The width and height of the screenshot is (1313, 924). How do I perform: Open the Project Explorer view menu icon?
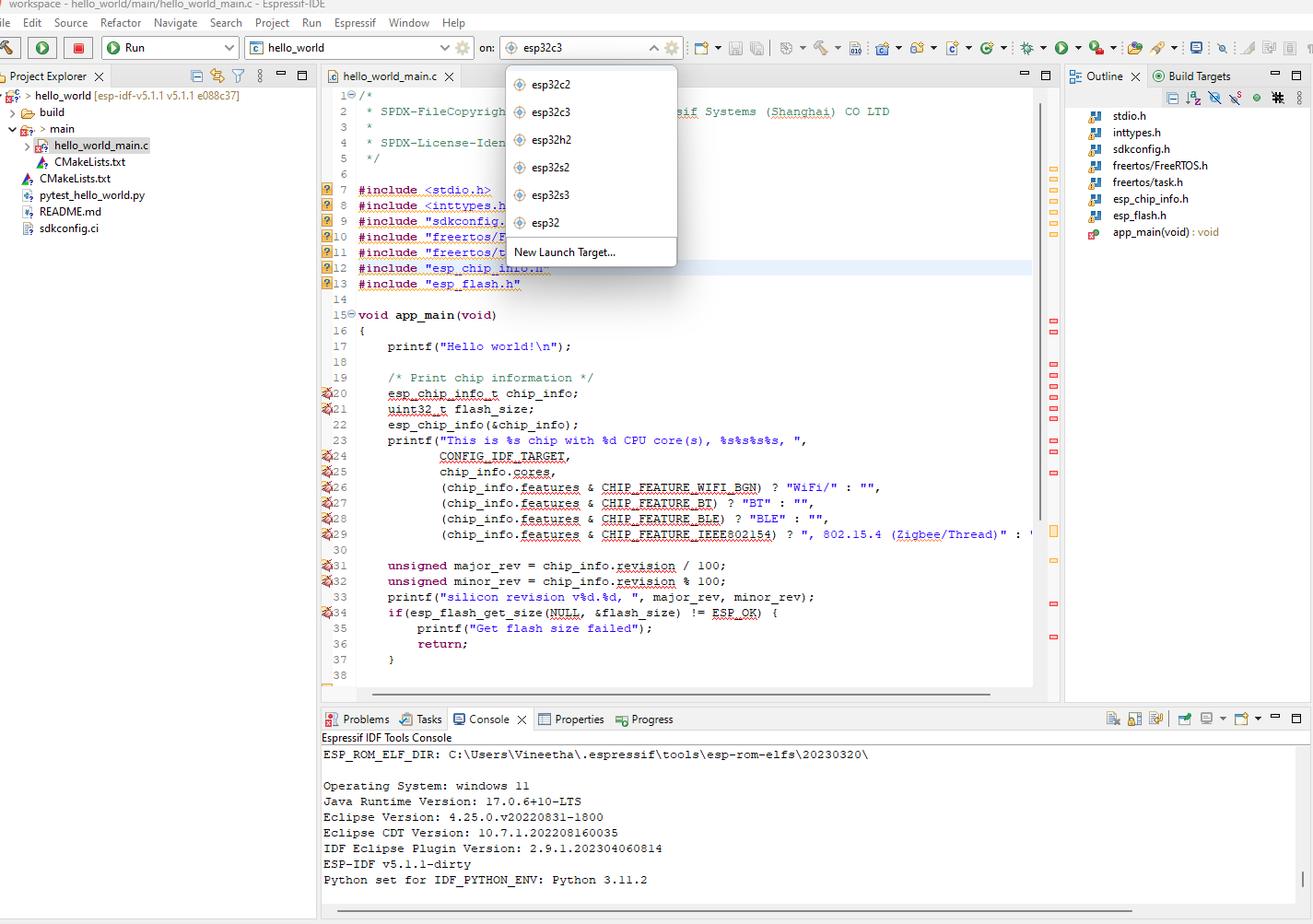click(260, 76)
